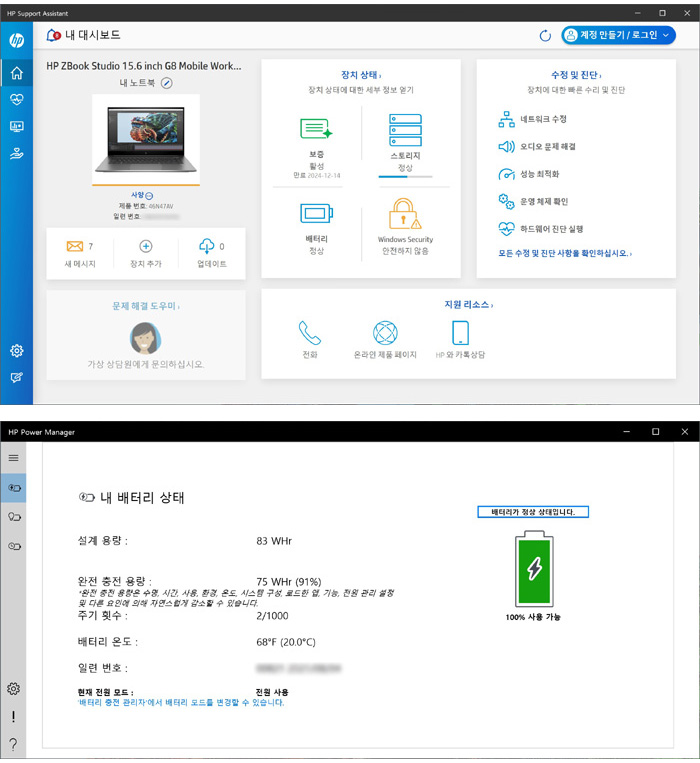700x763 pixels.
Task: Open the 배터리 battery status icon
Action: pyautogui.click(x=316, y=213)
